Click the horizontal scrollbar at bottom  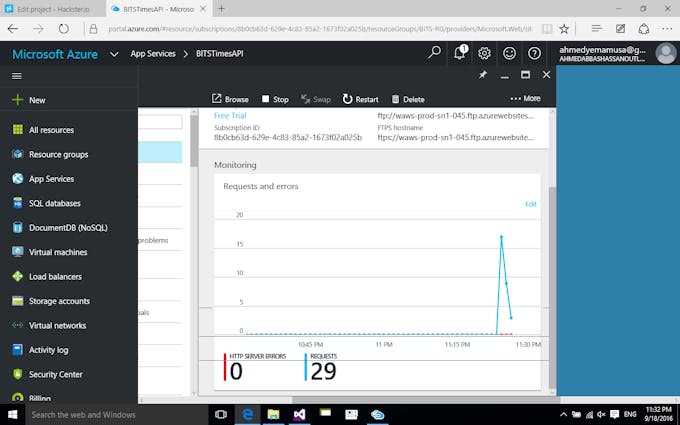click(425, 399)
